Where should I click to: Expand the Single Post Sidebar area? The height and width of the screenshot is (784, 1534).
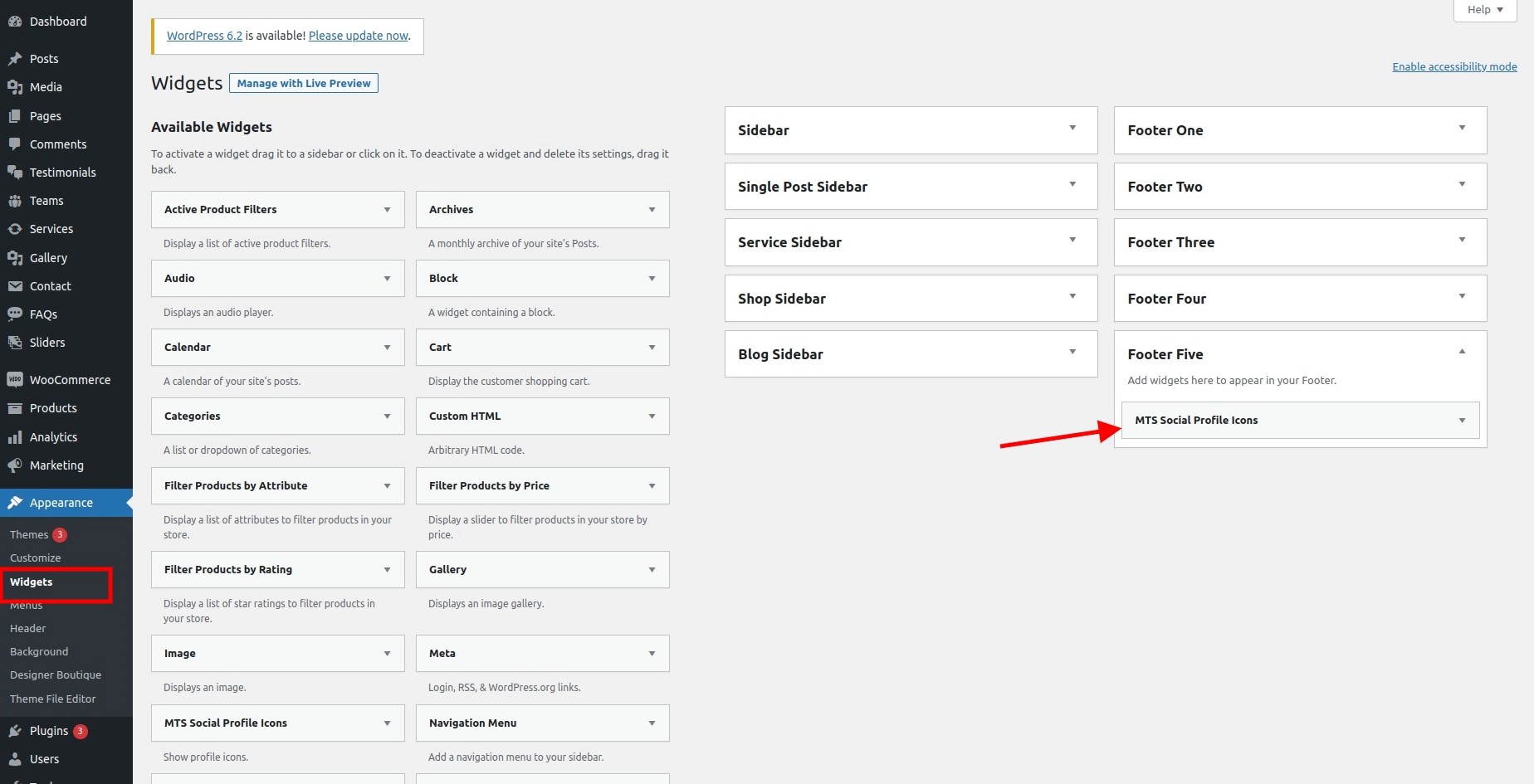[911, 187]
